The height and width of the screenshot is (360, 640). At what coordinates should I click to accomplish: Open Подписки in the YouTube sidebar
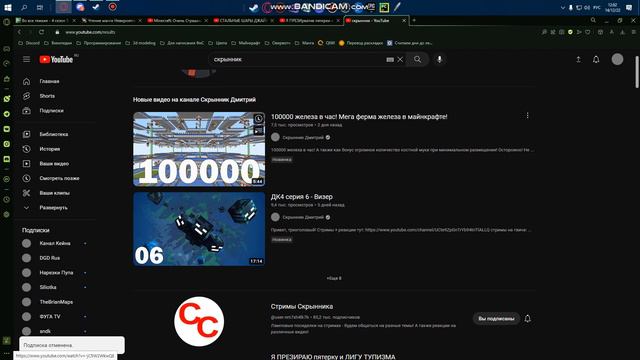(x=51, y=111)
